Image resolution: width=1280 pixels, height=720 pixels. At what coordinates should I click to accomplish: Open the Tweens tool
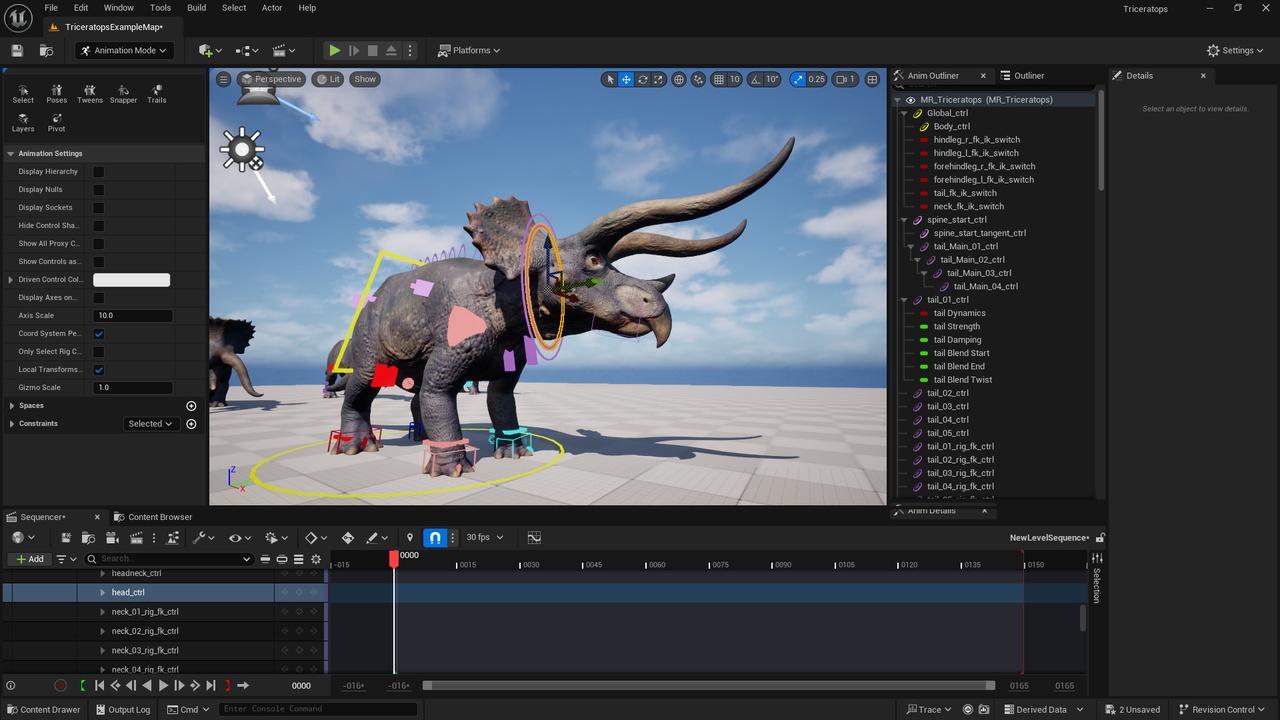pyautogui.click(x=90, y=94)
